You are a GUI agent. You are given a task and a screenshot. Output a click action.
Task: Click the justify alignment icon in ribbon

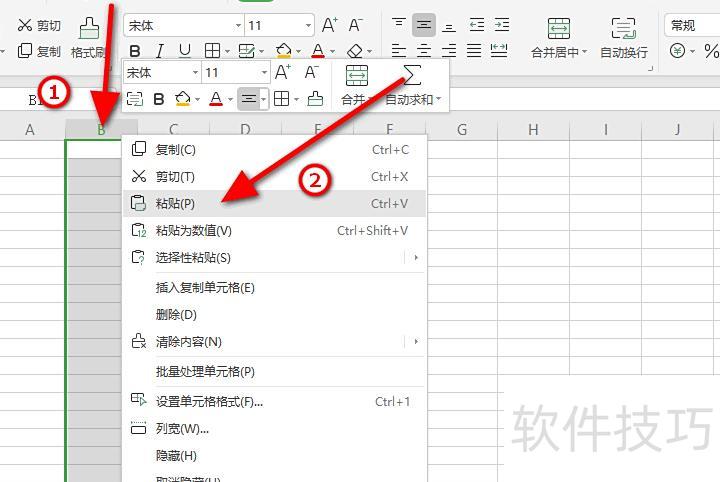tap(474, 50)
